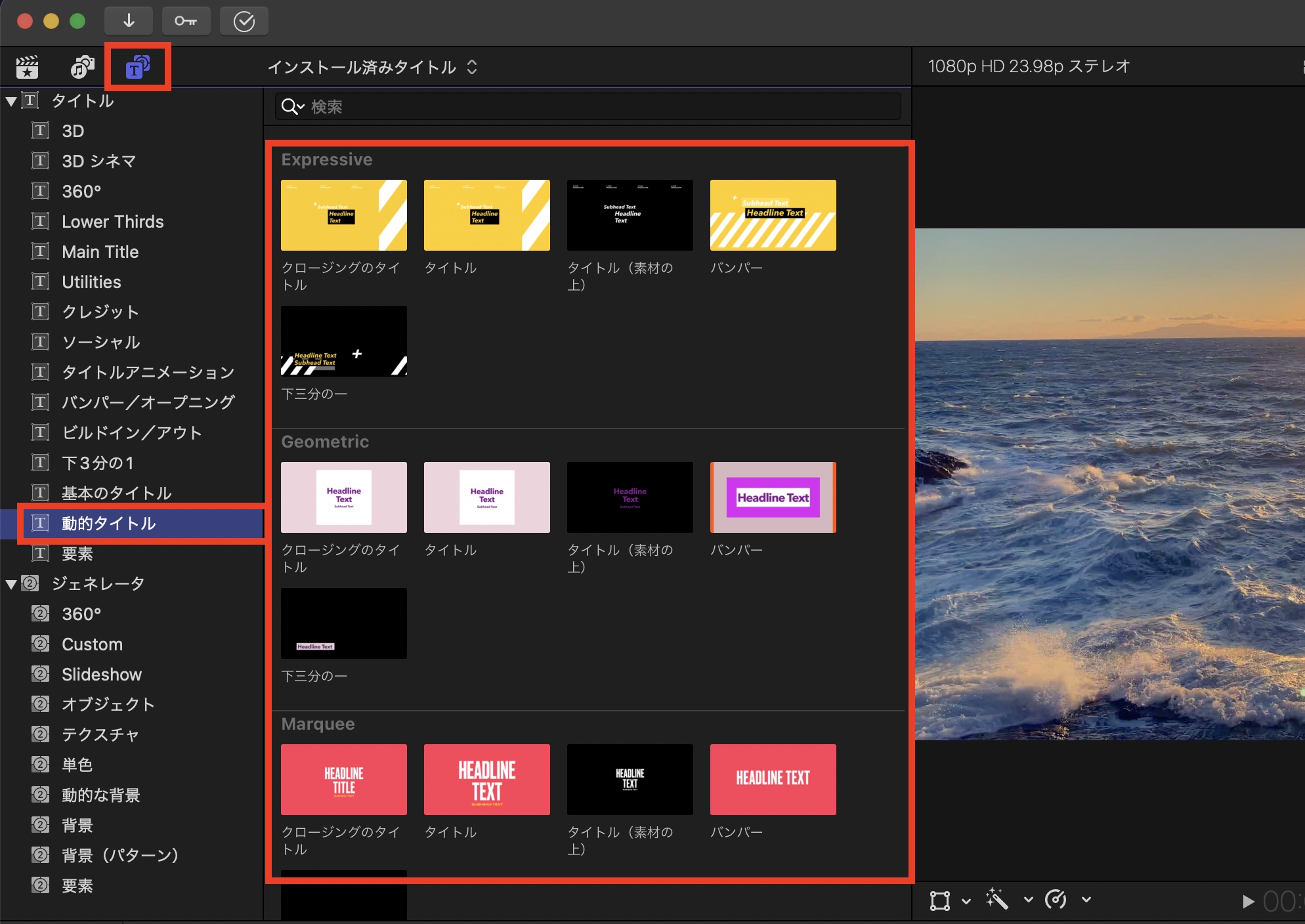Screen dimensions: 1305x924
Task: Click the 検索 search field
Action: [591, 106]
